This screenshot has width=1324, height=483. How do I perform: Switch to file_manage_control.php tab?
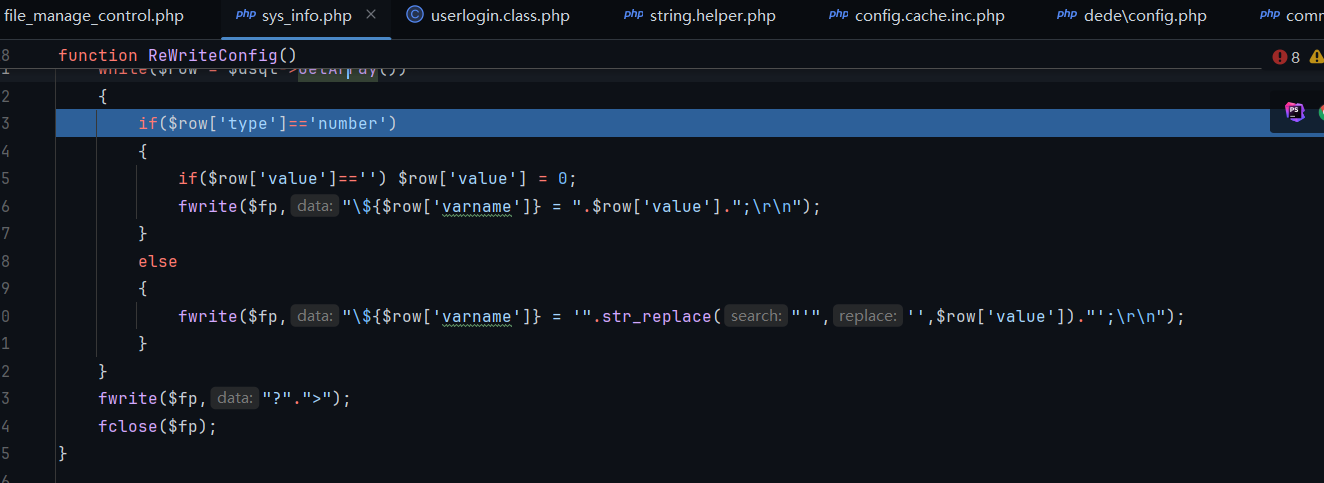(93, 15)
